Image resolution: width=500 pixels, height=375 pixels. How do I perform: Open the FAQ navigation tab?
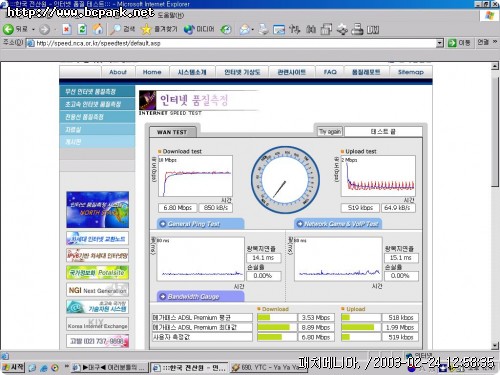(x=330, y=72)
